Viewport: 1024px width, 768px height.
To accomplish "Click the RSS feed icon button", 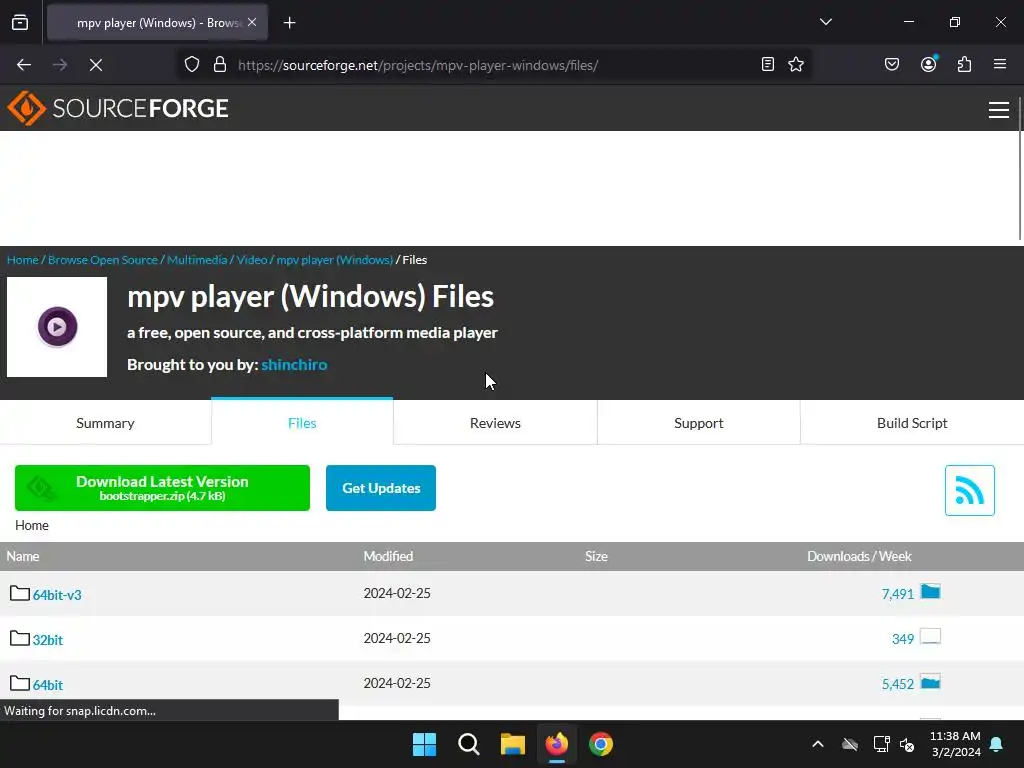I will tap(969, 490).
